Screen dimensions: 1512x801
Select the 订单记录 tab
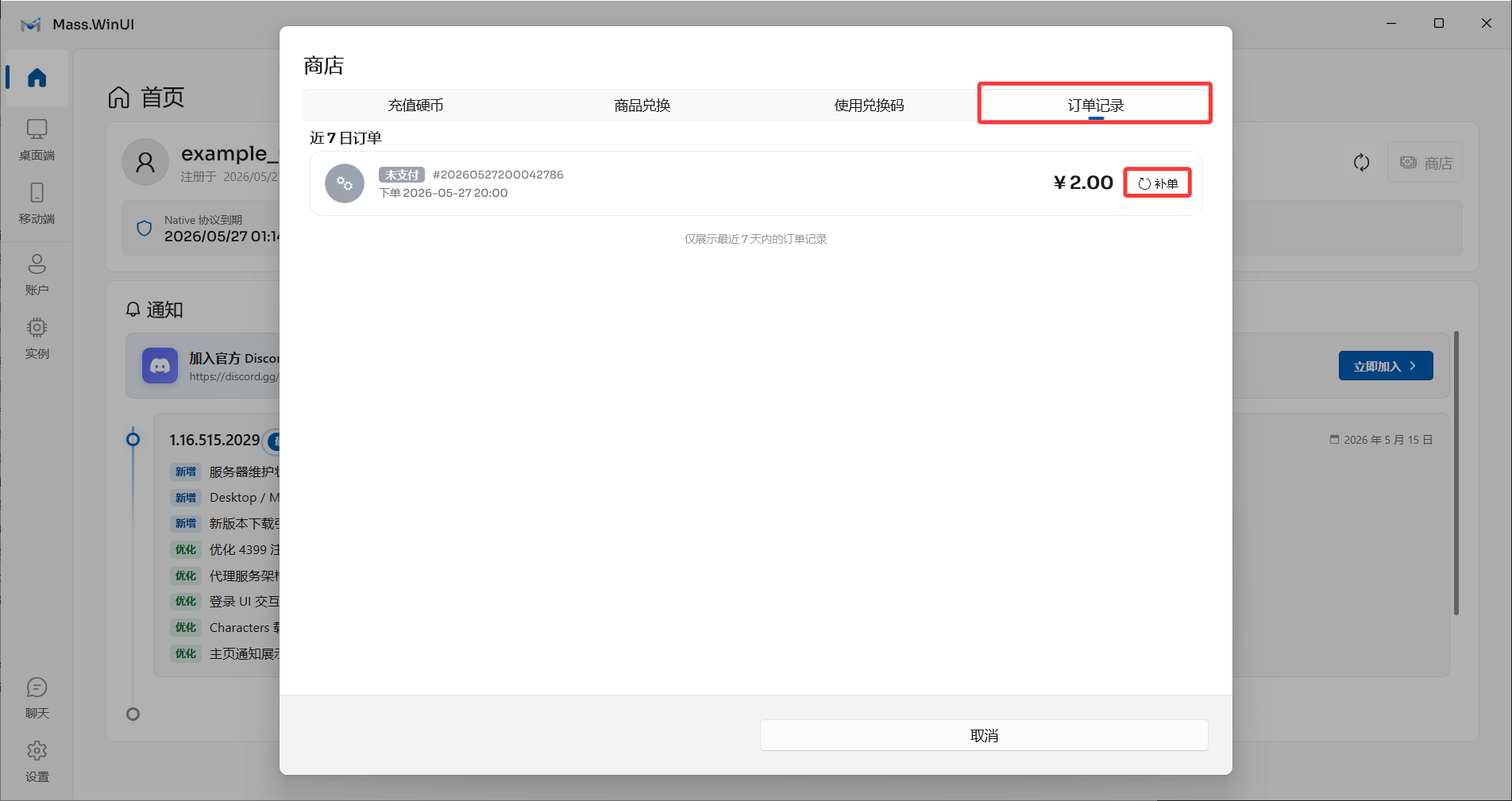[1095, 106]
